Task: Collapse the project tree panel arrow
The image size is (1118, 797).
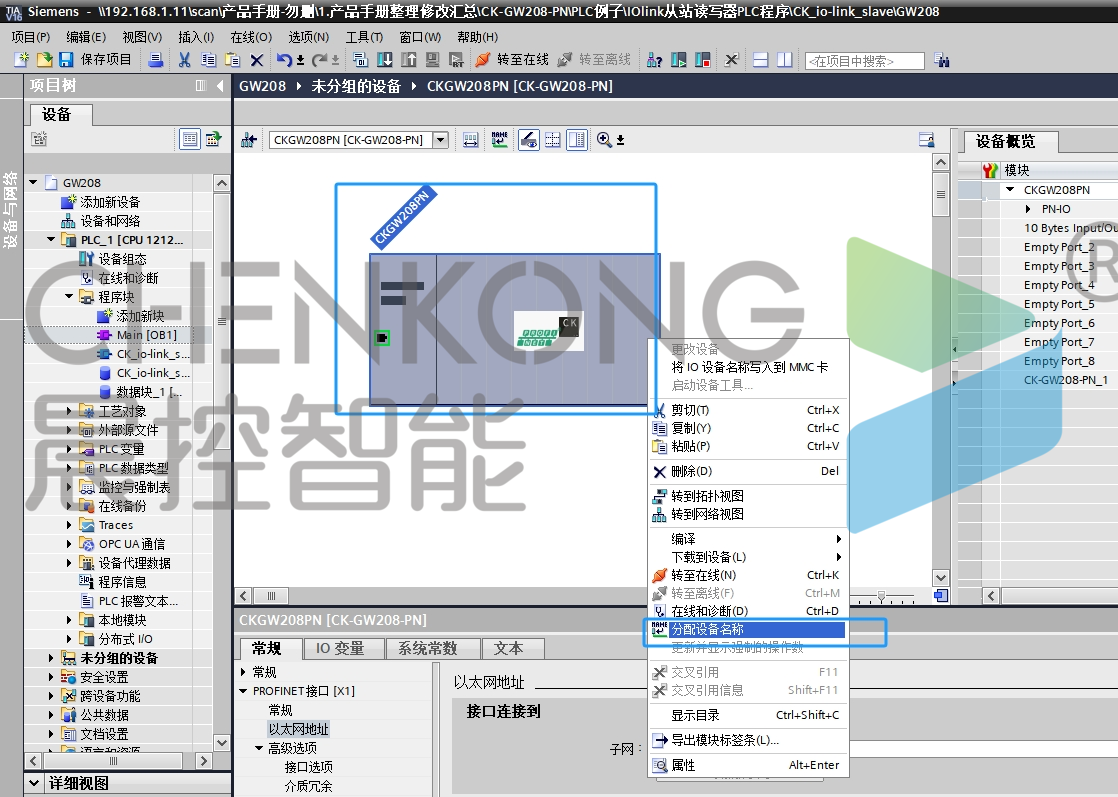Action: (219, 86)
